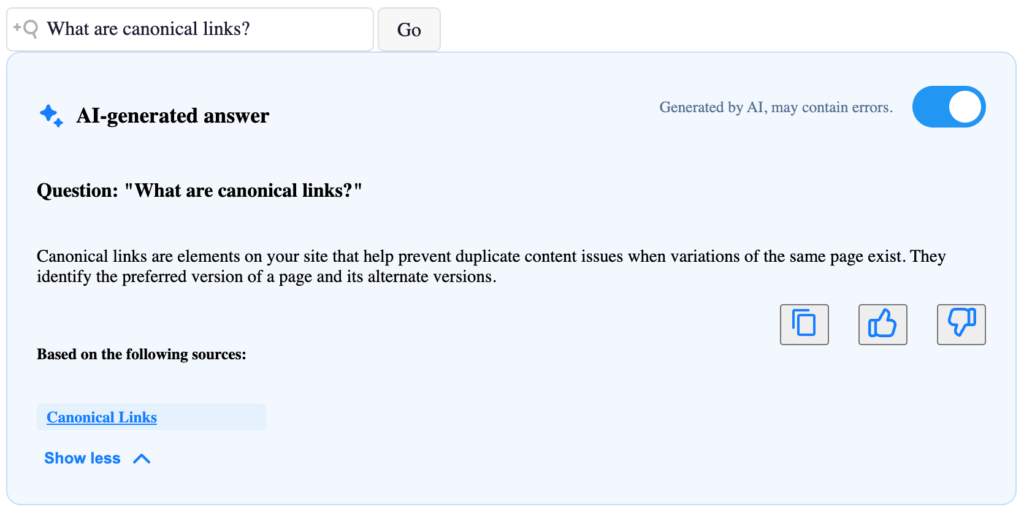Click the AI sparkle icon
Image resolution: width=1024 pixels, height=515 pixels.
pos(51,116)
